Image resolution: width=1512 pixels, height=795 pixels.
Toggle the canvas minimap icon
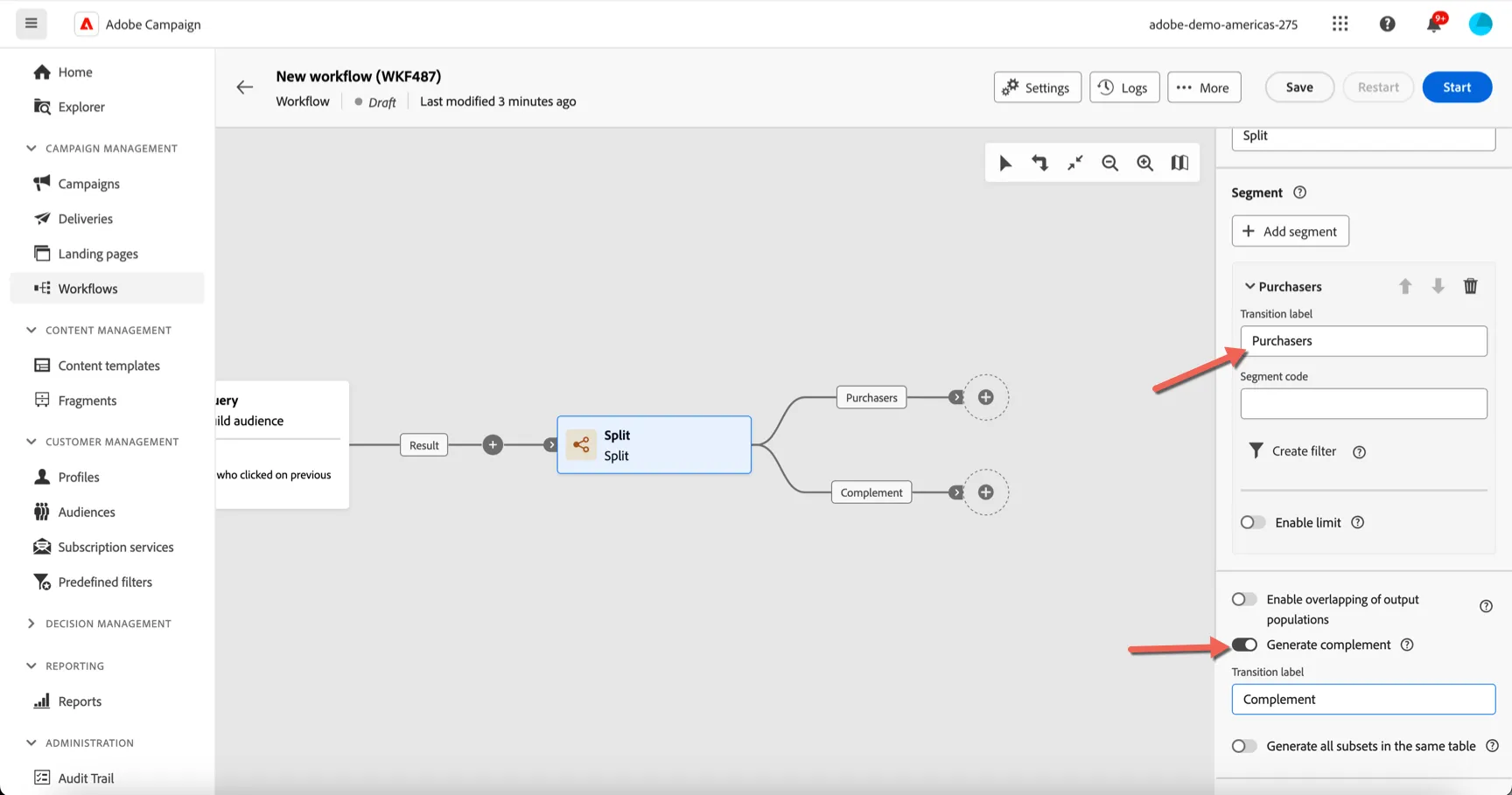coord(1179,163)
